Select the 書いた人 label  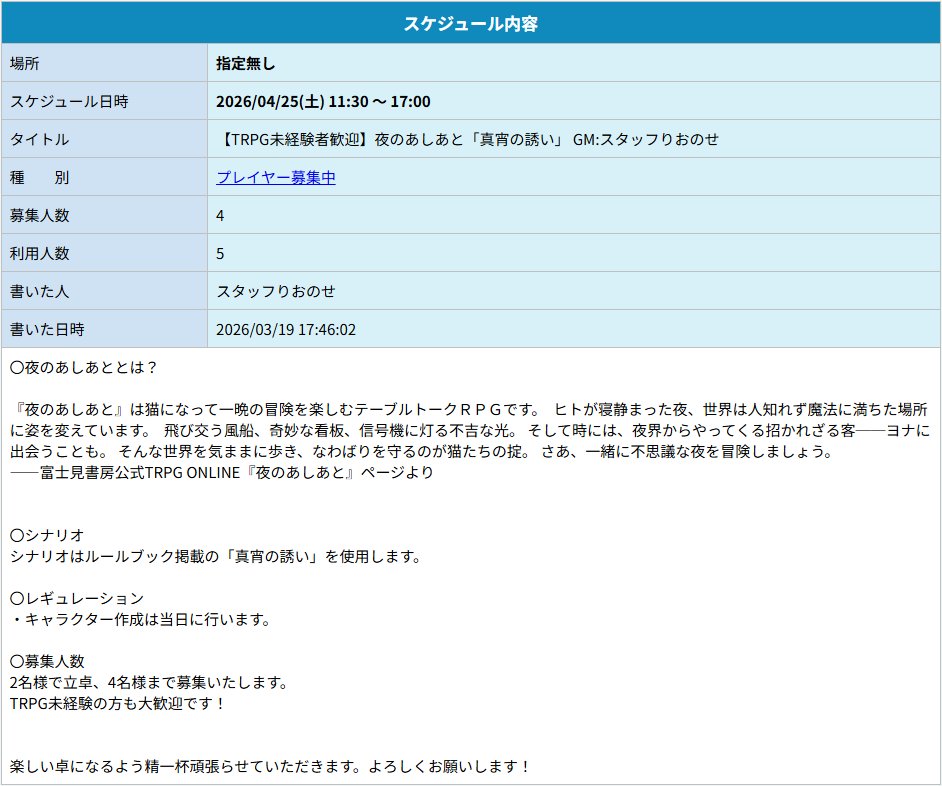[x=39, y=291]
